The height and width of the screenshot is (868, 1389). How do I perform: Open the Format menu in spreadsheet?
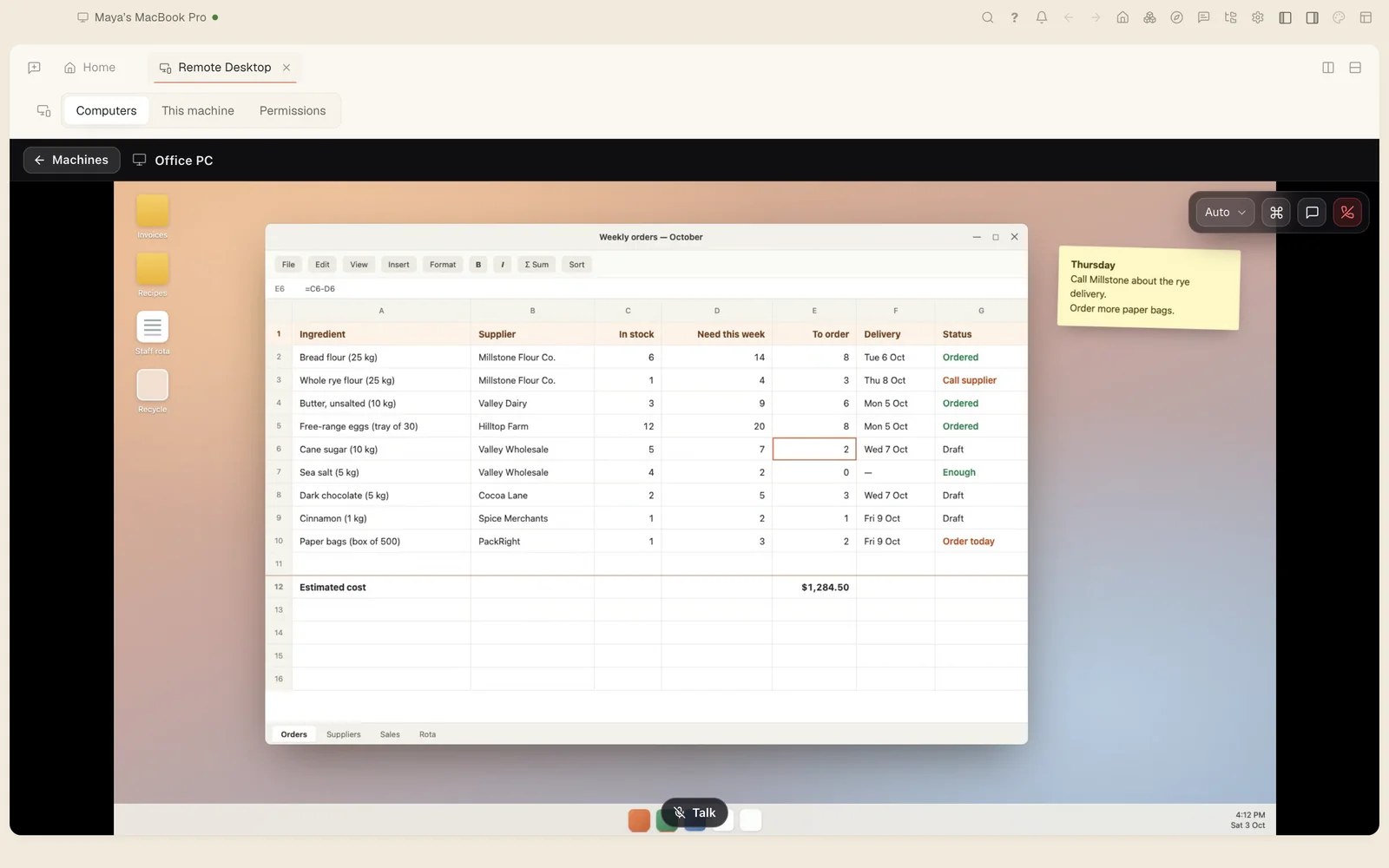(443, 265)
